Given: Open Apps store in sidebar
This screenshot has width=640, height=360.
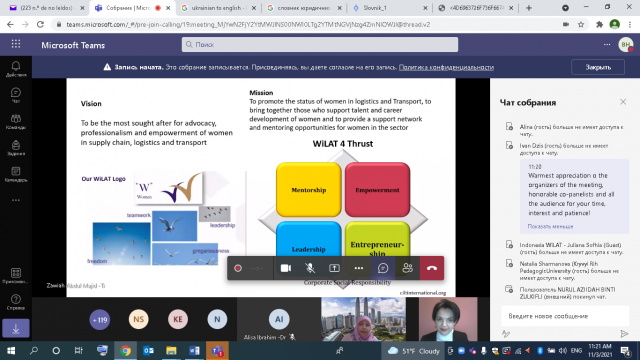Looking at the screenshot, I should 16,276.
